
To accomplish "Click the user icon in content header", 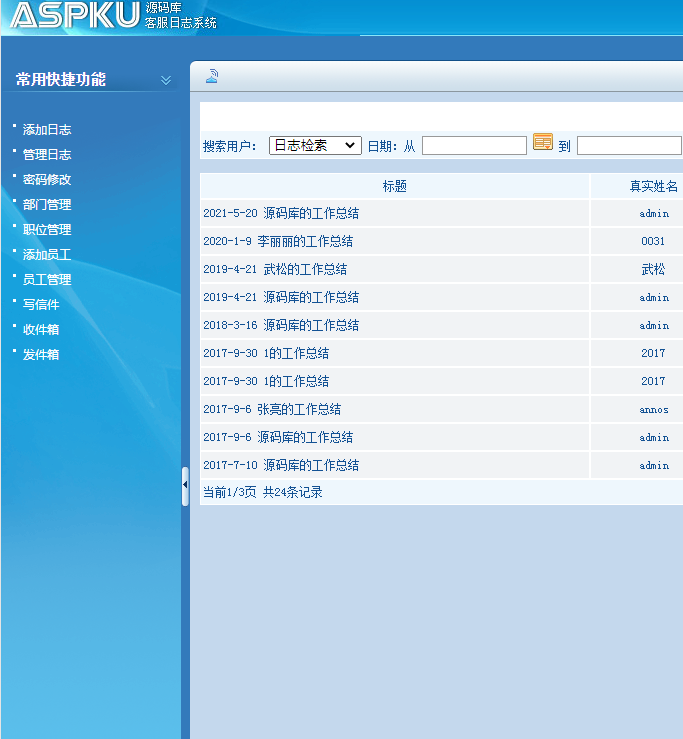I will pos(212,76).
